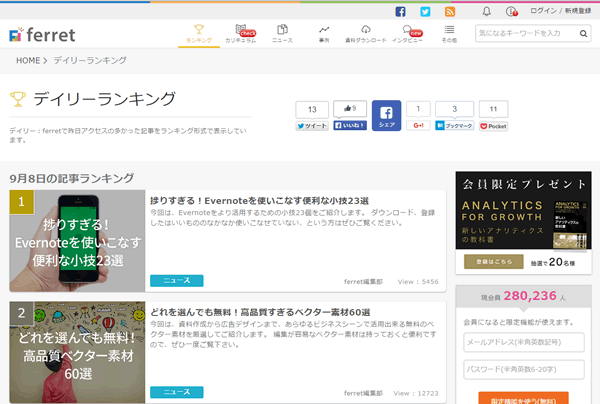Click the Facebook いいね！ button

pos(350,125)
